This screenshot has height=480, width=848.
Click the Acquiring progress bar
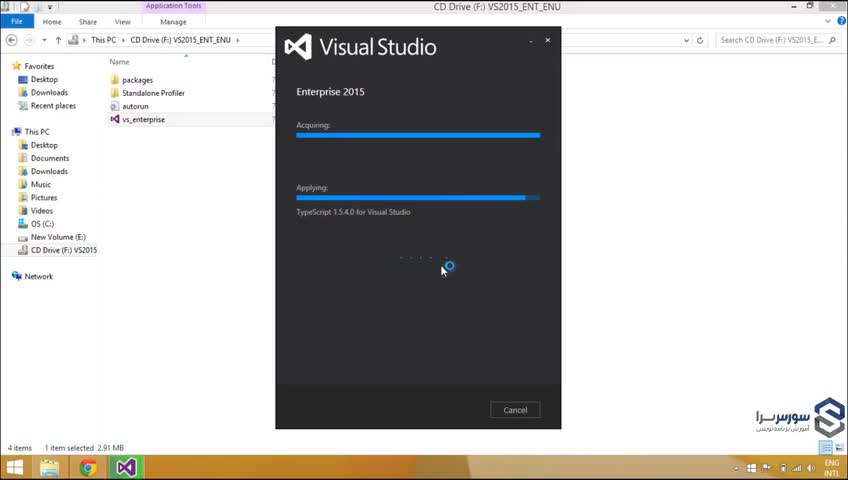[x=418, y=135]
